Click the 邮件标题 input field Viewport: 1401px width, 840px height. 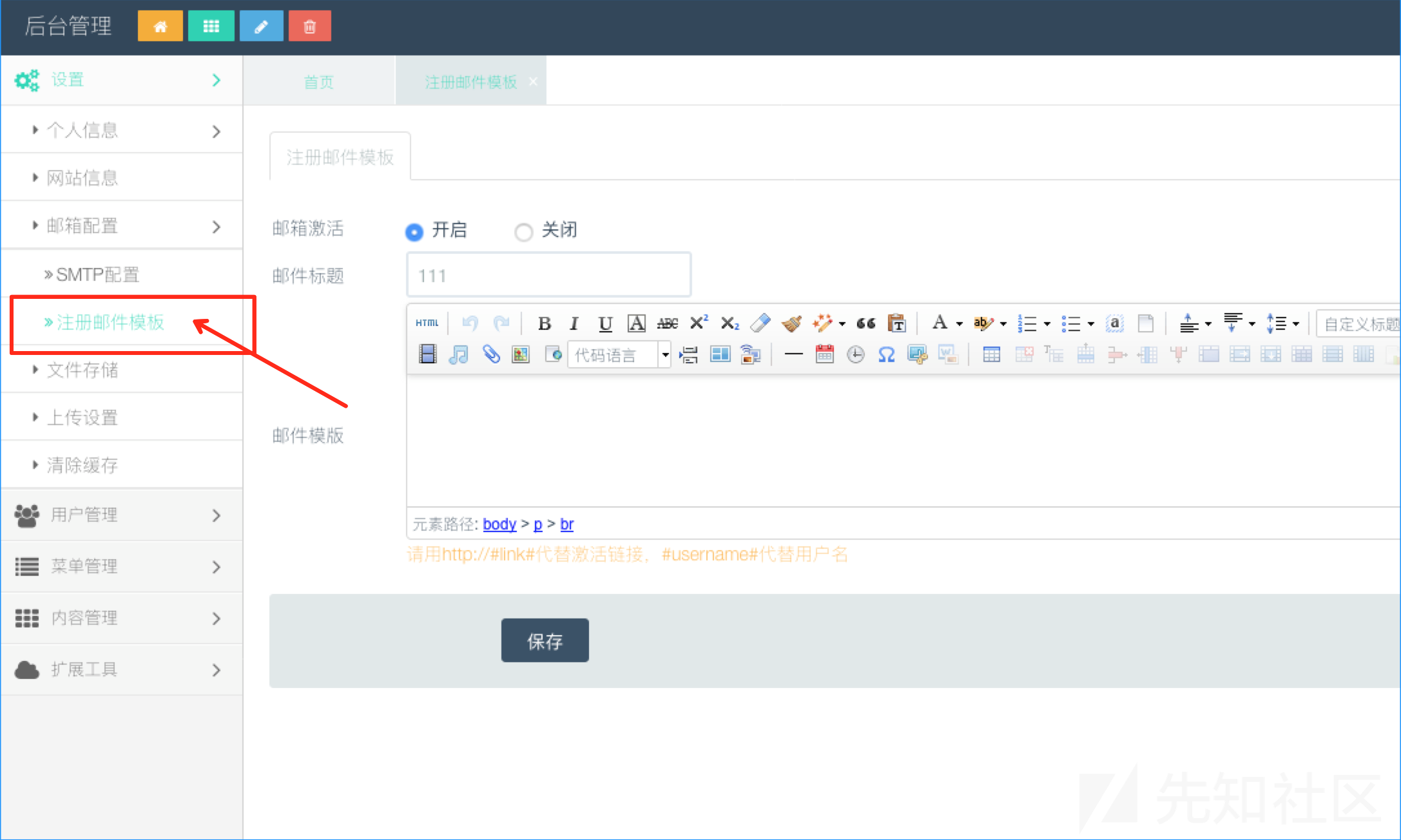coord(548,276)
